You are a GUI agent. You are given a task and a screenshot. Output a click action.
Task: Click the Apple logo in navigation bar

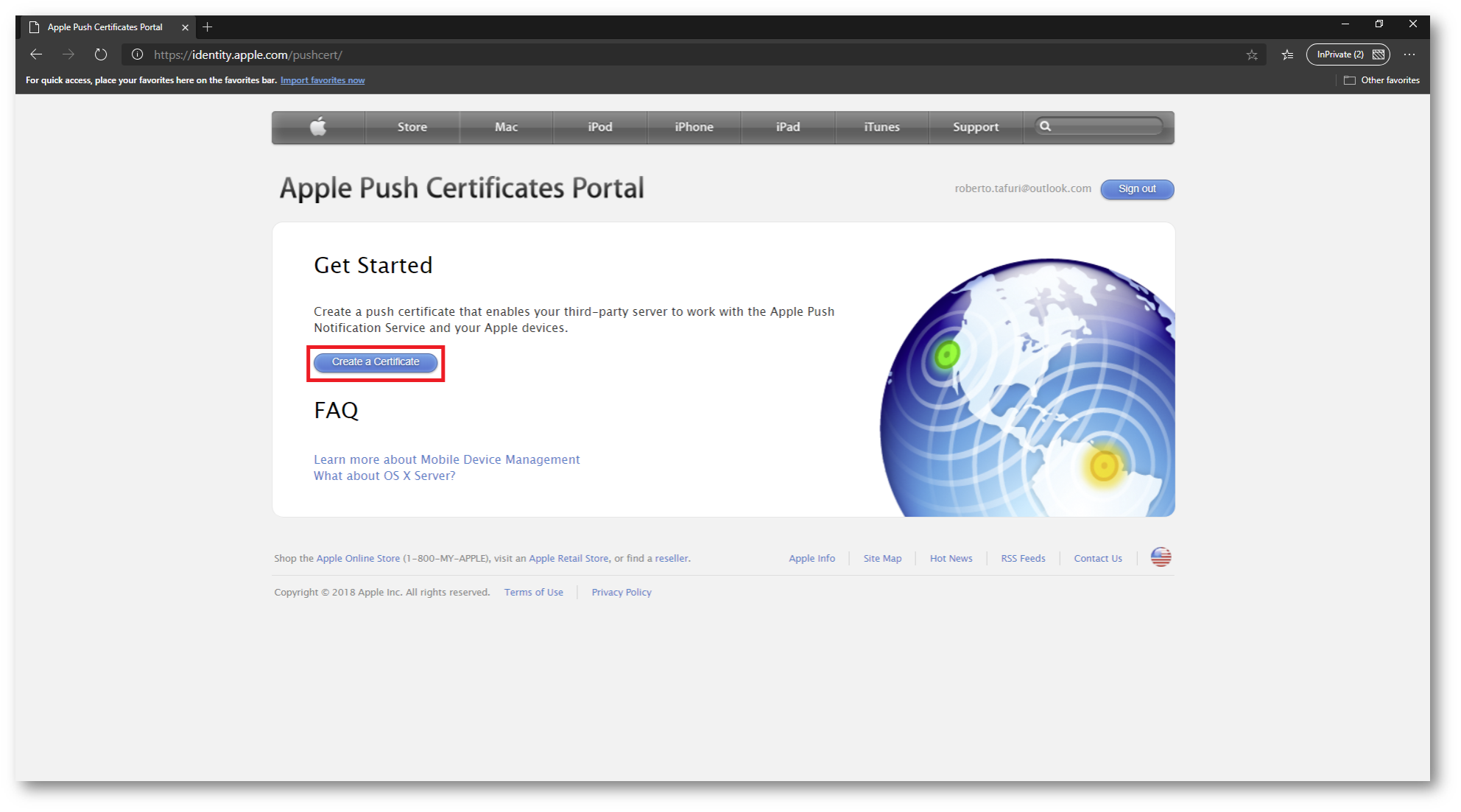click(318, 127)
